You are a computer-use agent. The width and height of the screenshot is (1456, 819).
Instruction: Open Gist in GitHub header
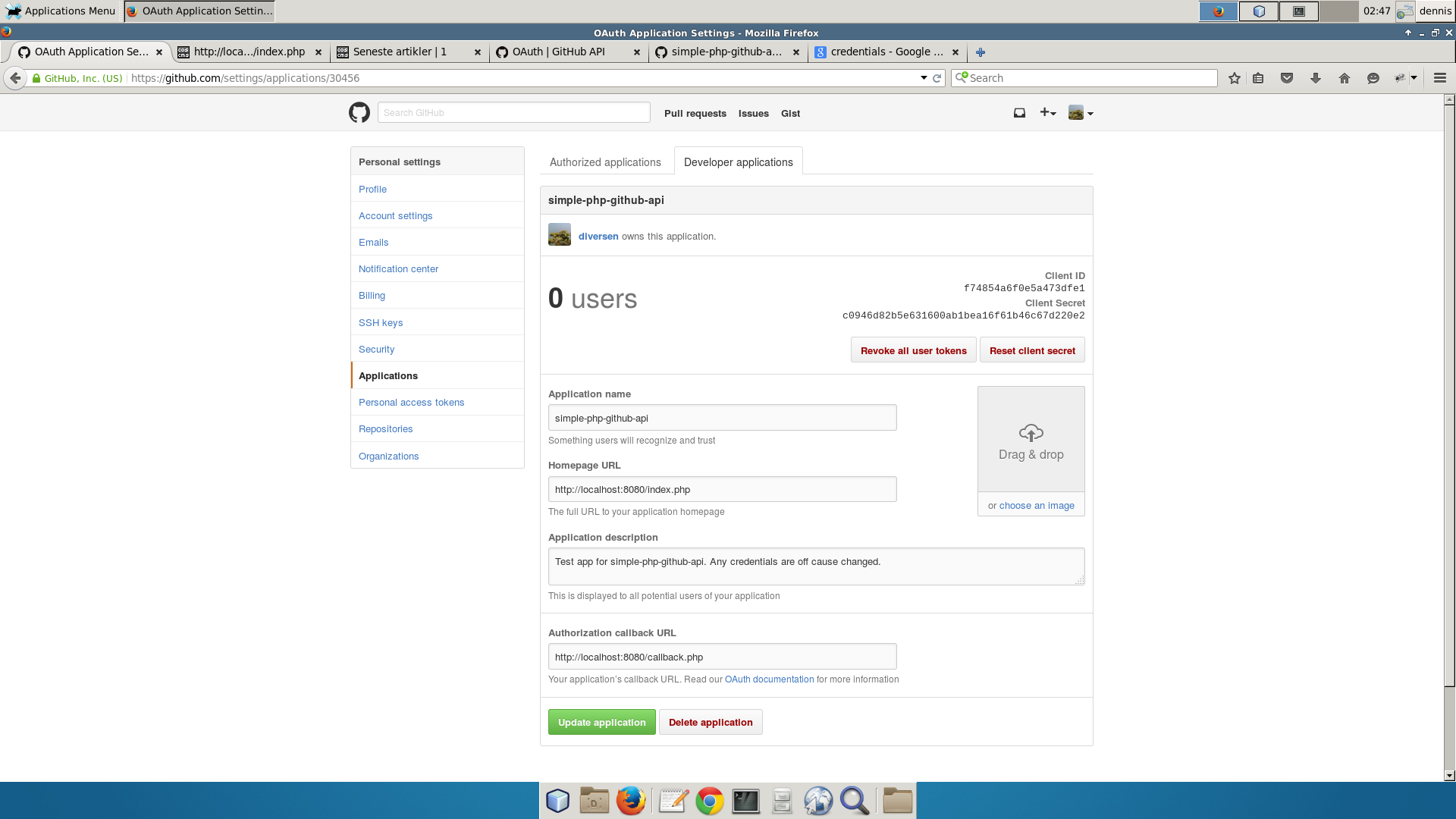point(791,114)
